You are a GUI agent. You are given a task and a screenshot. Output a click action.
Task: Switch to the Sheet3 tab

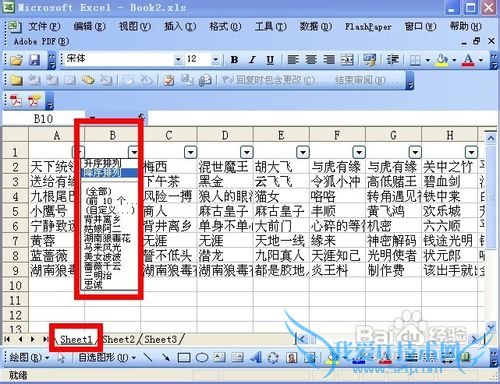[x=160, y=339]
